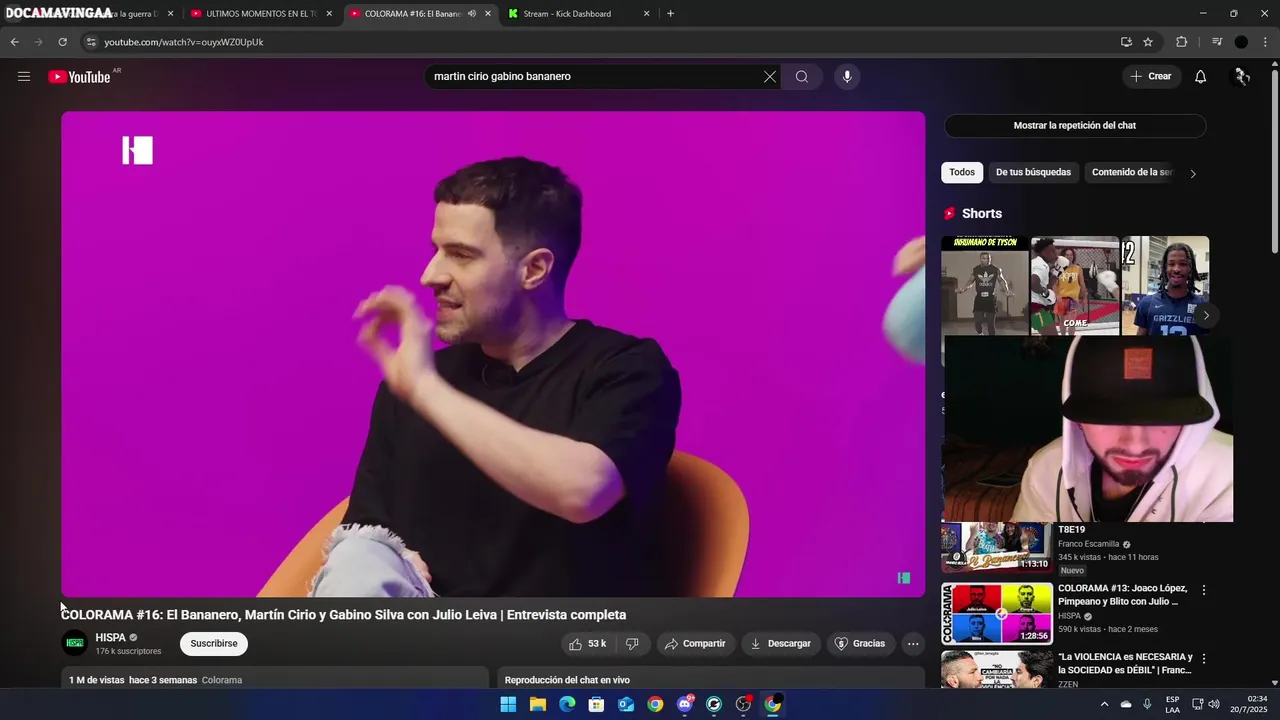Open the account avatar menu
This screenshot has width=1280, height=720.
click(x=1242, y=77)
